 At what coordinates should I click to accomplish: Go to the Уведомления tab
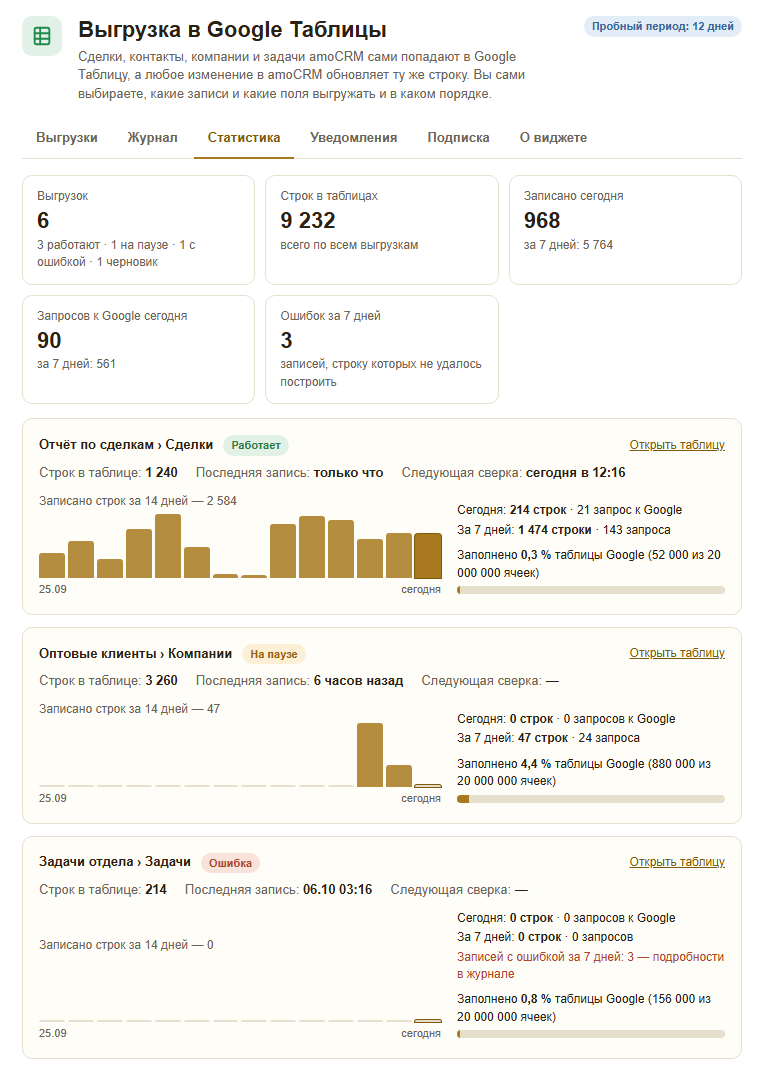click(x=354, y=138)
